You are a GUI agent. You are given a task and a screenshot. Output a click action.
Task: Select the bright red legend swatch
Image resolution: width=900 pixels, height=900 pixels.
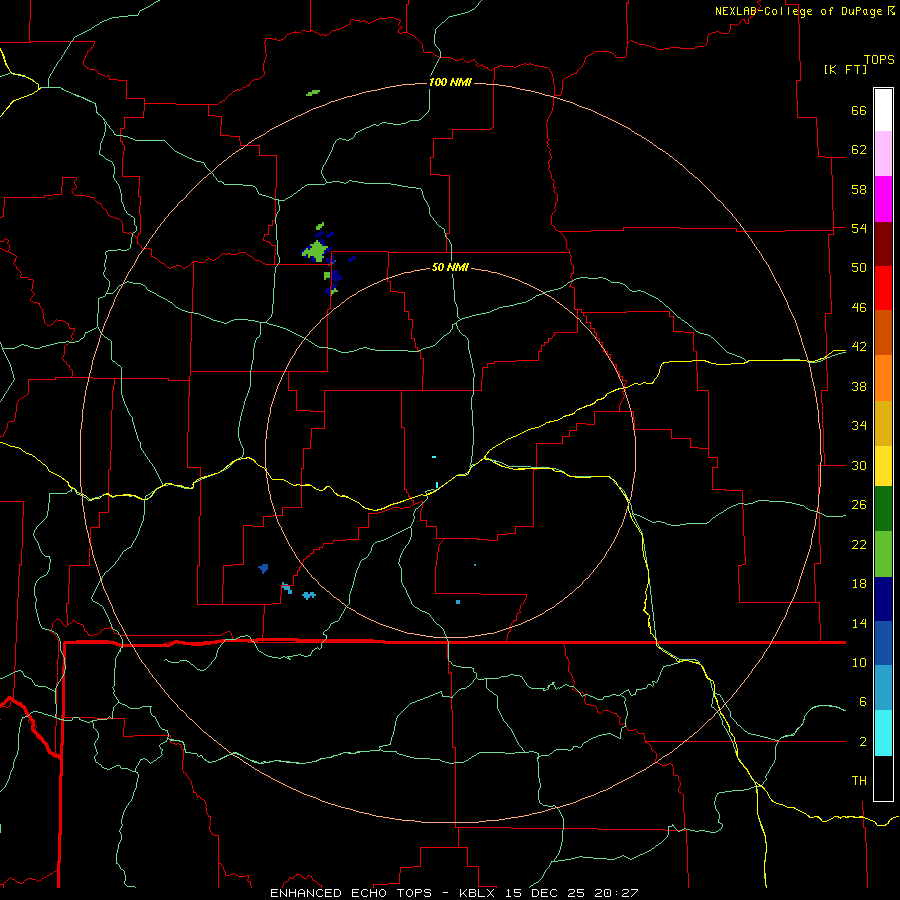click(883, 288)
